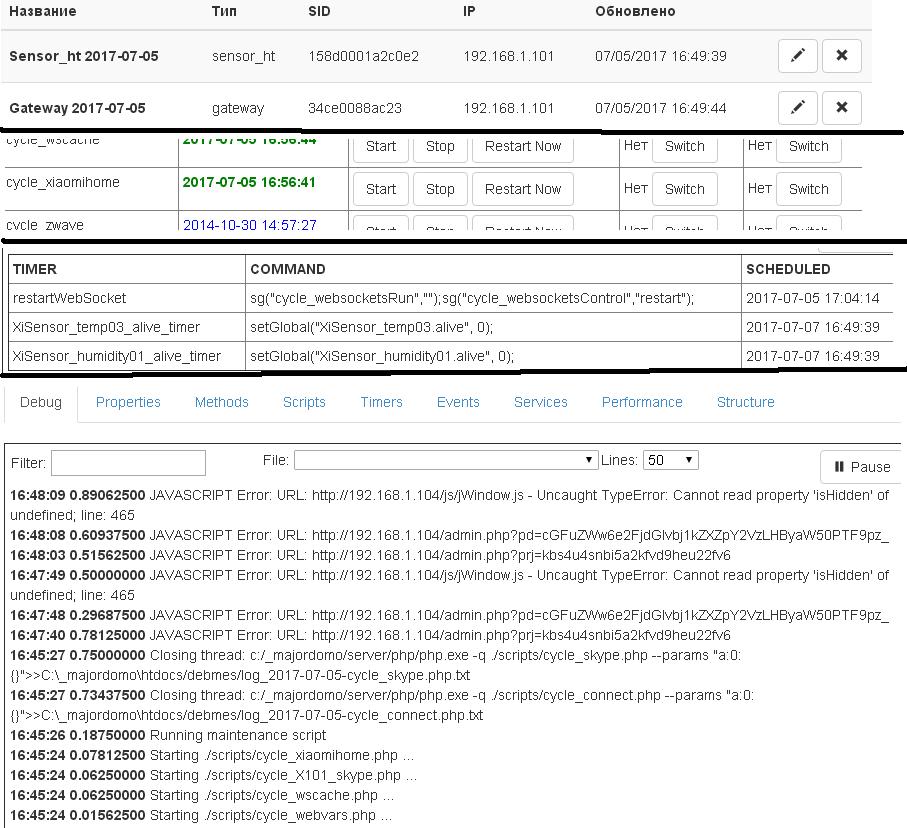The width and height of the screenshot is (907, 828).
Task: Toggle second Switch for cycle_xiaomihome
Action: pyautogui.click(x=808, y=189)
